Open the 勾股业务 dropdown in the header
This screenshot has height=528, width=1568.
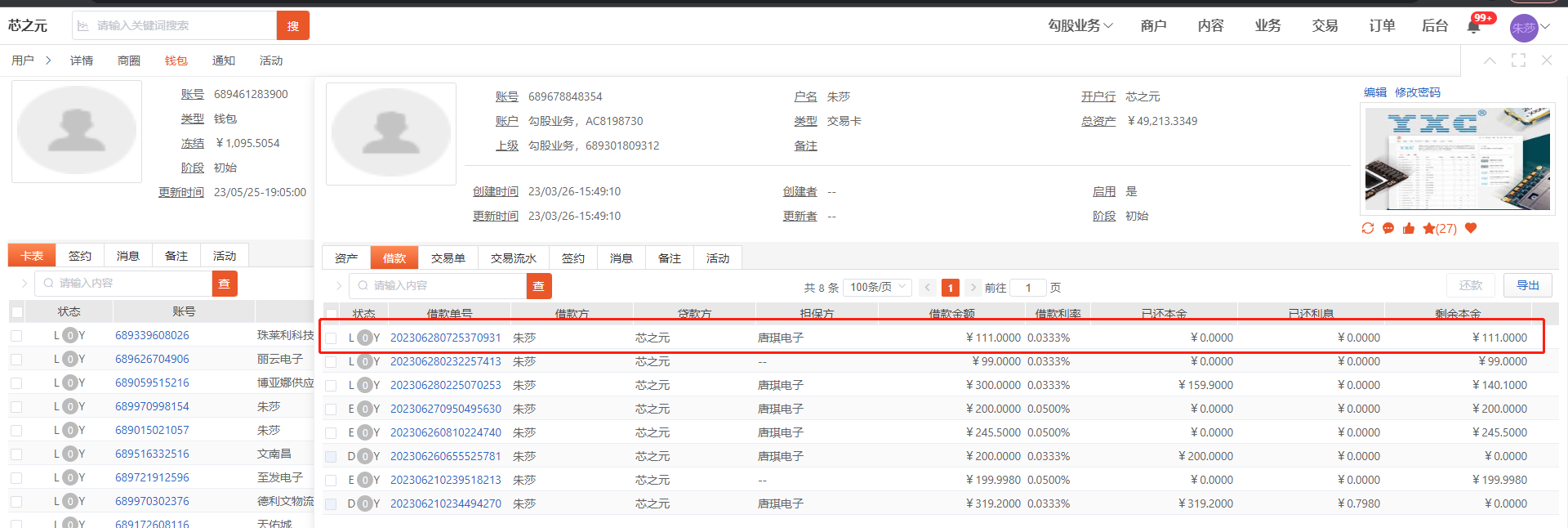point(1080,26)
